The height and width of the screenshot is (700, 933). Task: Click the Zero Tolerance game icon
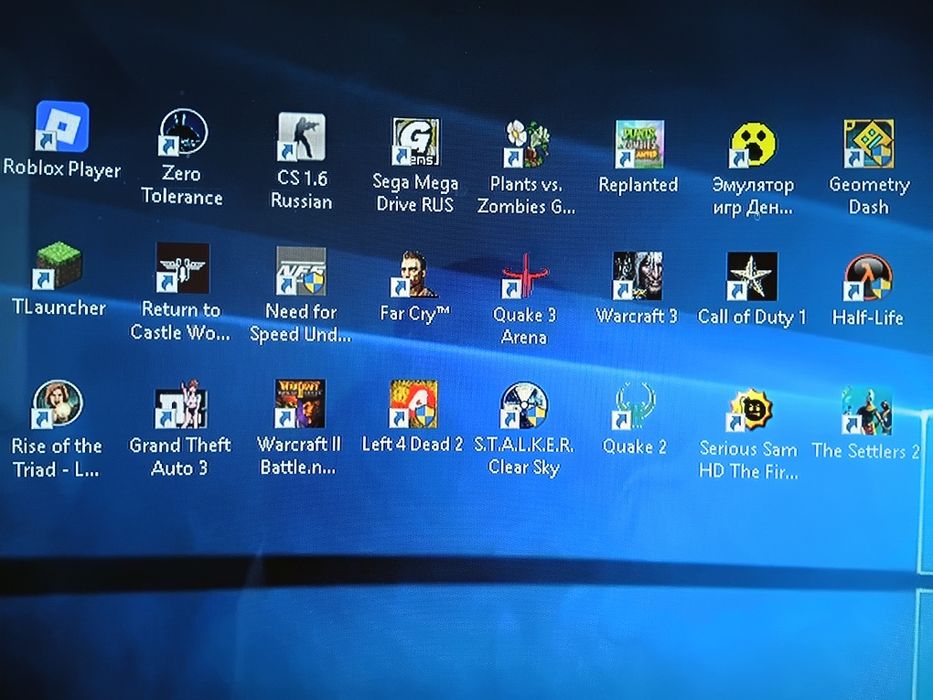click(x=183, y=134)
